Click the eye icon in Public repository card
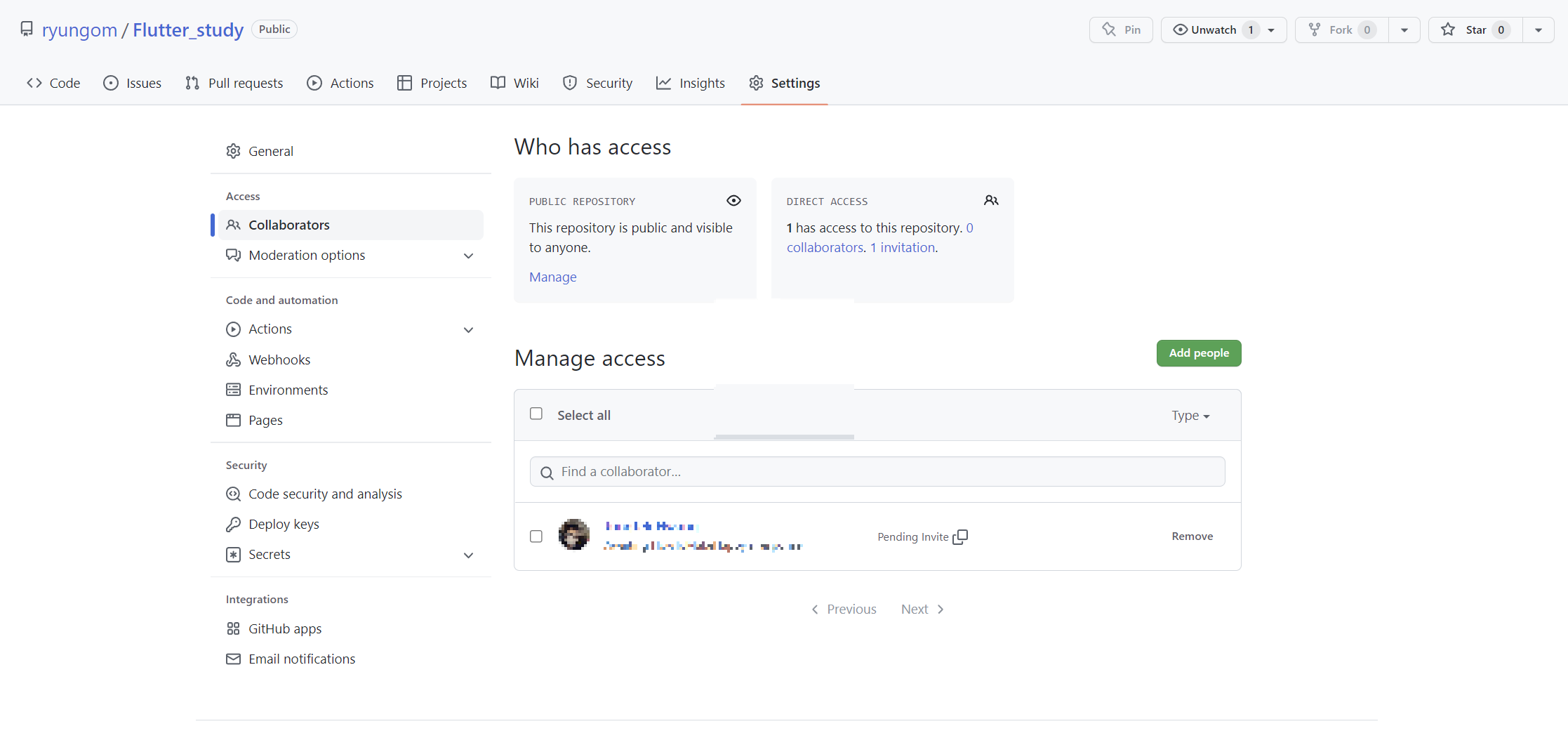 tap(733, 201)
